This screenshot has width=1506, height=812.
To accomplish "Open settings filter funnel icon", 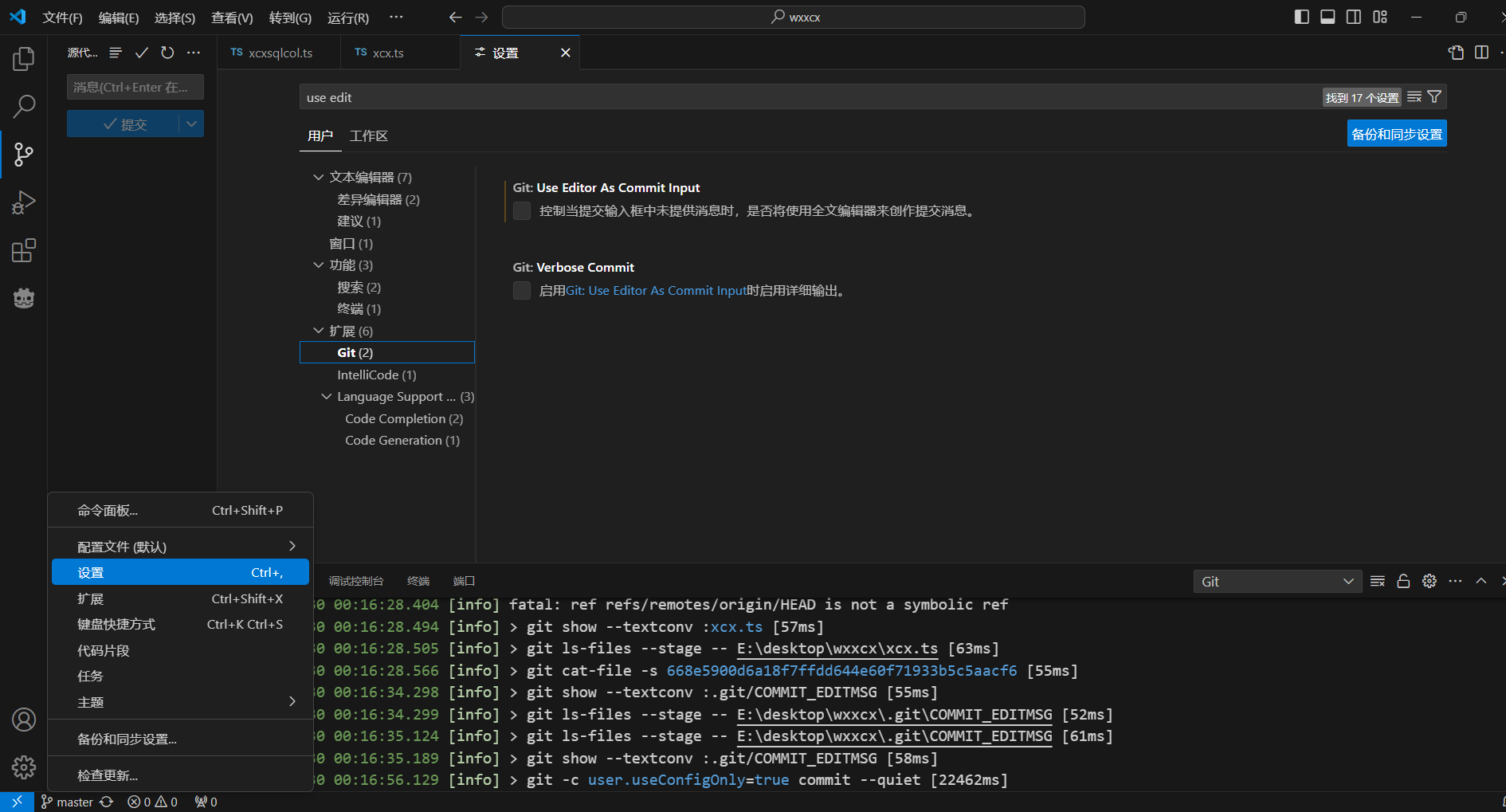I will coord(1434,97).
